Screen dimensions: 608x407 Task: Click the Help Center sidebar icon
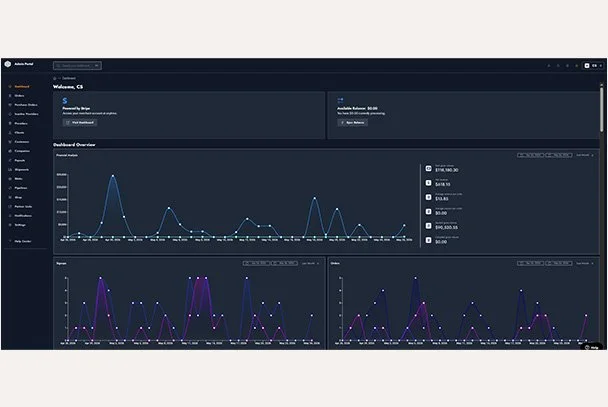(x=10, y=241)
